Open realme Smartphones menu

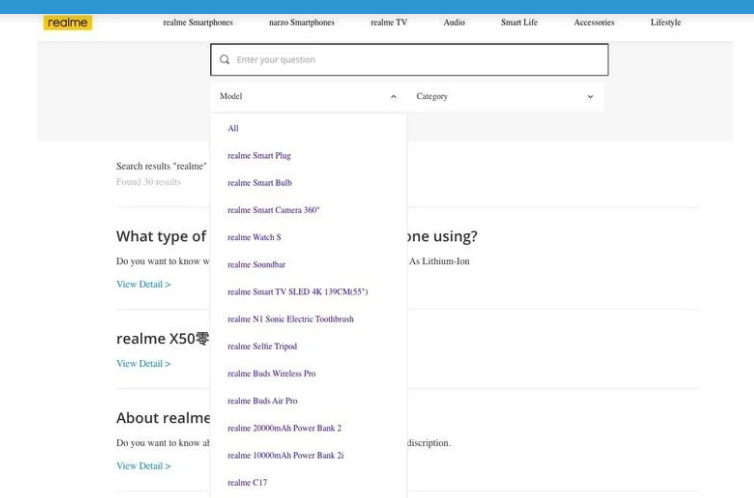198,23
